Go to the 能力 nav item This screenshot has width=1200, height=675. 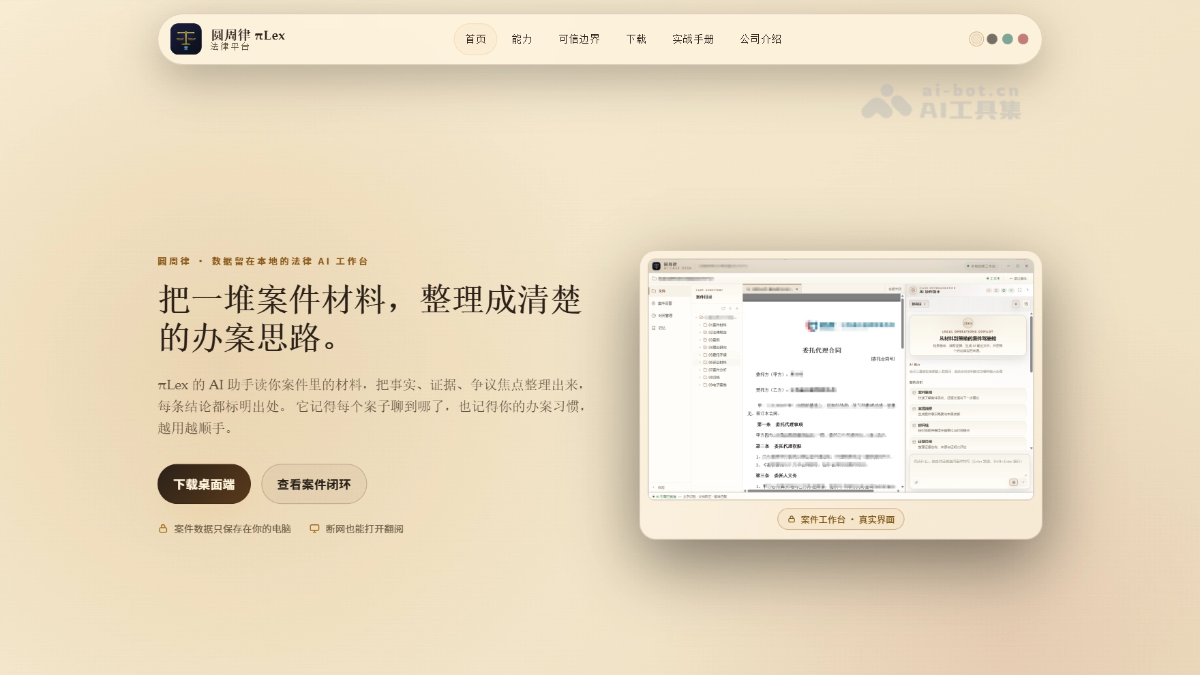click(522, 39)
